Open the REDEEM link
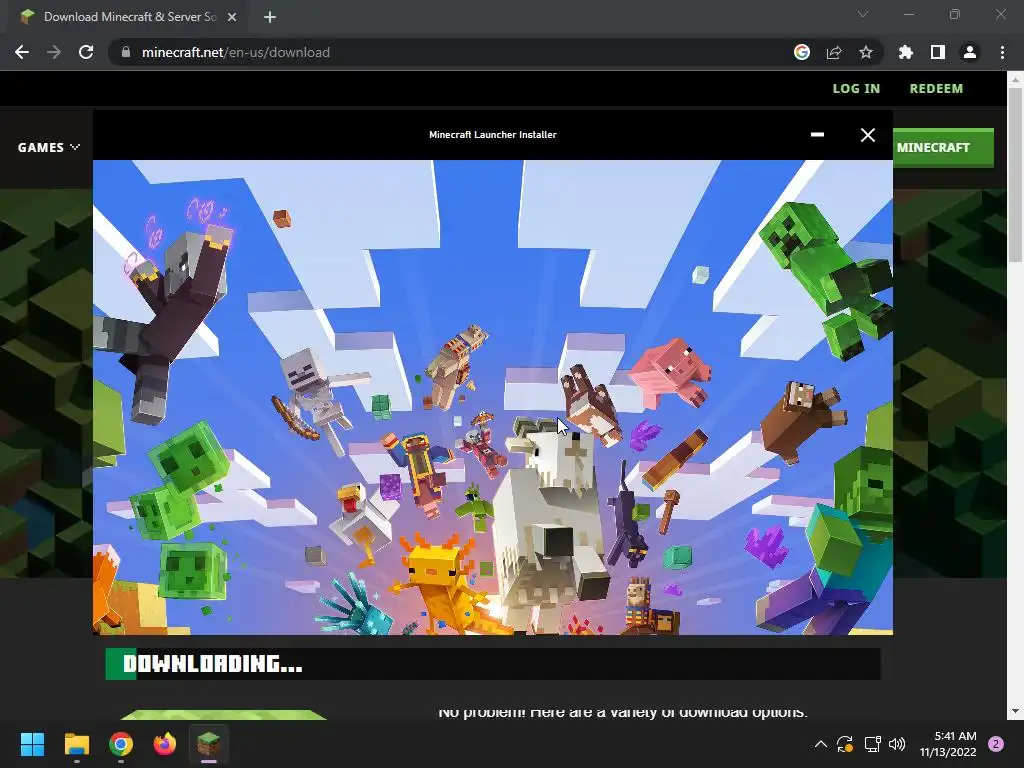This screenshot has width=1024, height=768. [x=936, y=89]
